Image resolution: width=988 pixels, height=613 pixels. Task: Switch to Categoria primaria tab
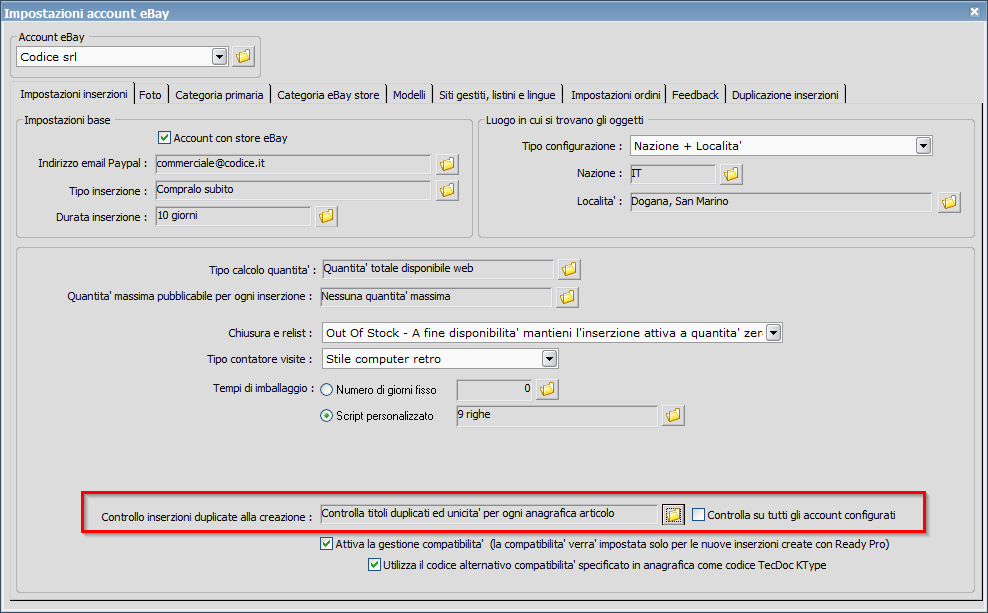(x=219, y=95)
